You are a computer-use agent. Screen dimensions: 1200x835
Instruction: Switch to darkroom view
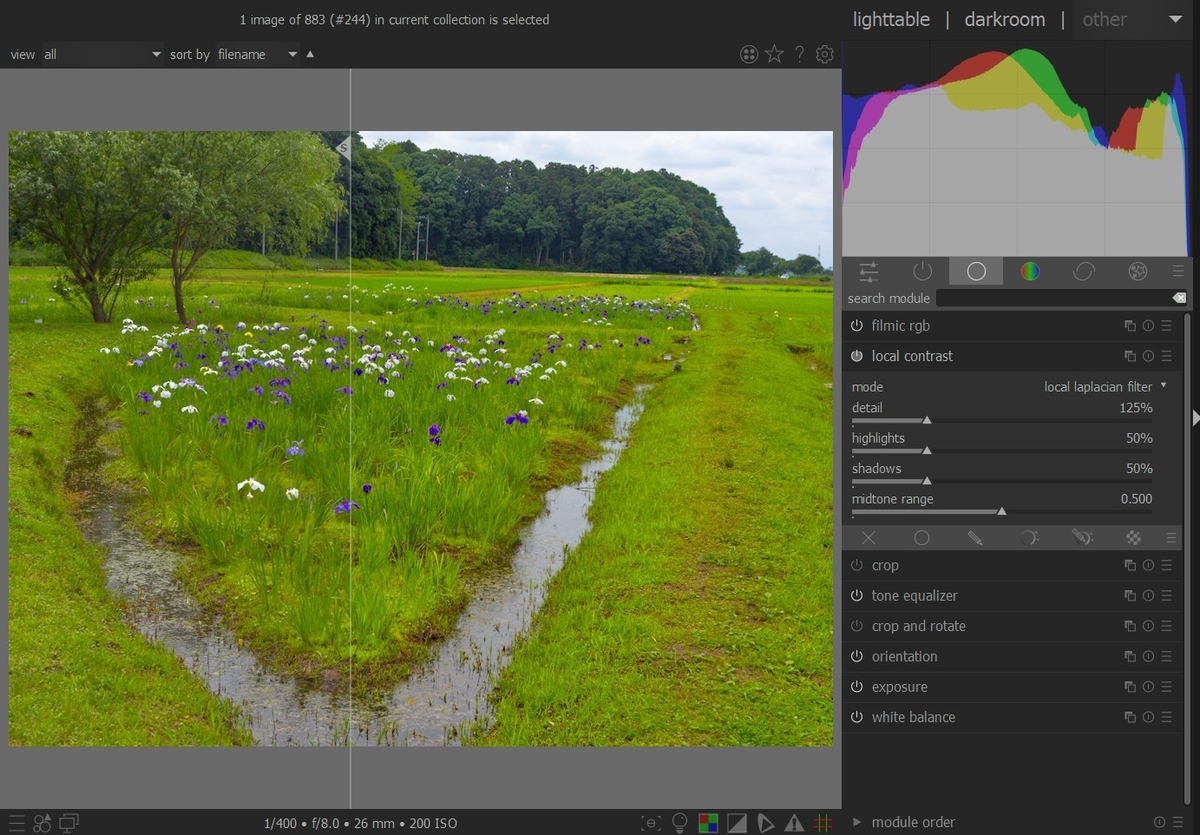click(1004, 19)
